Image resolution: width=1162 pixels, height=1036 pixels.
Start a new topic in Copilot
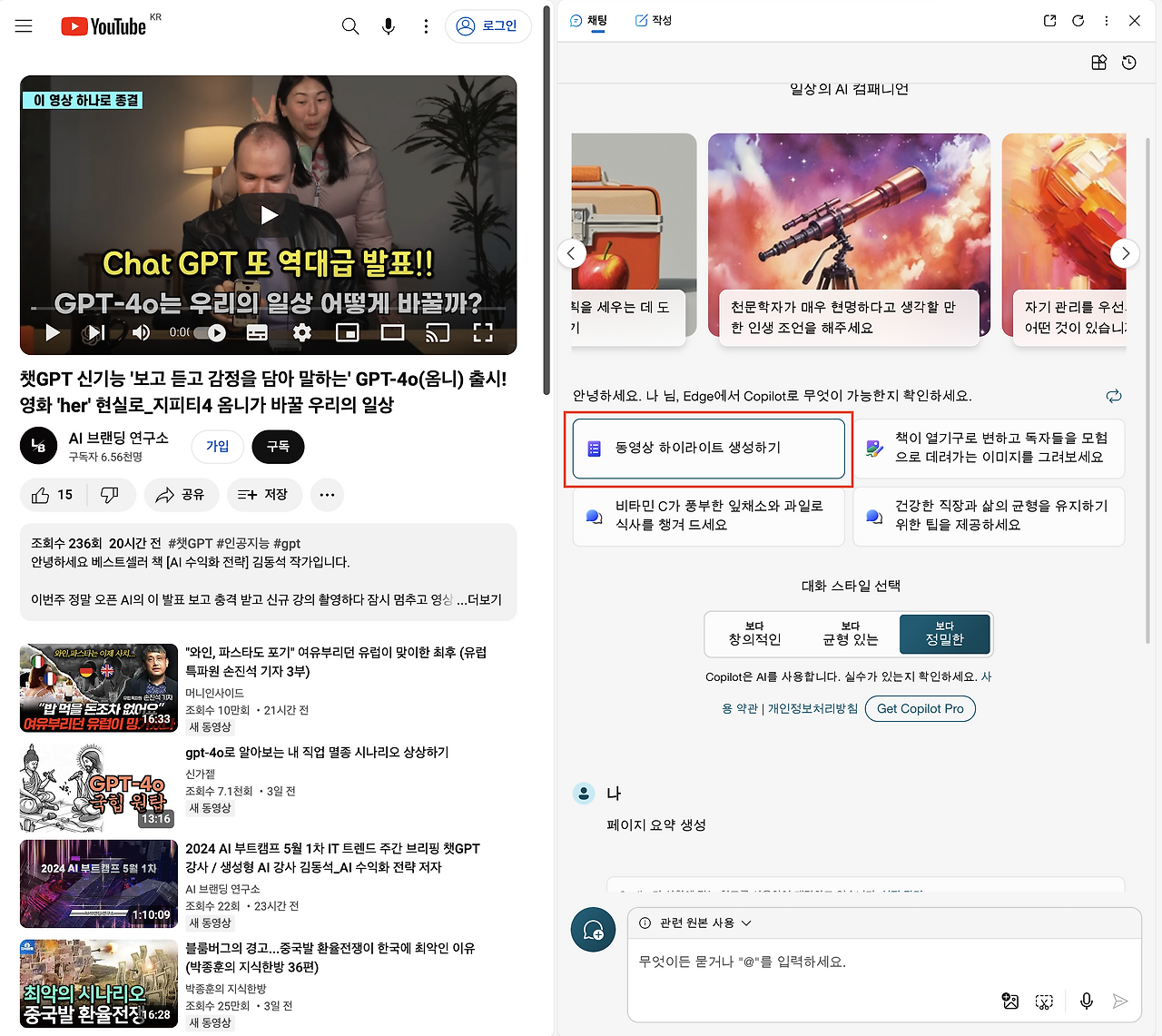(594, 929)
